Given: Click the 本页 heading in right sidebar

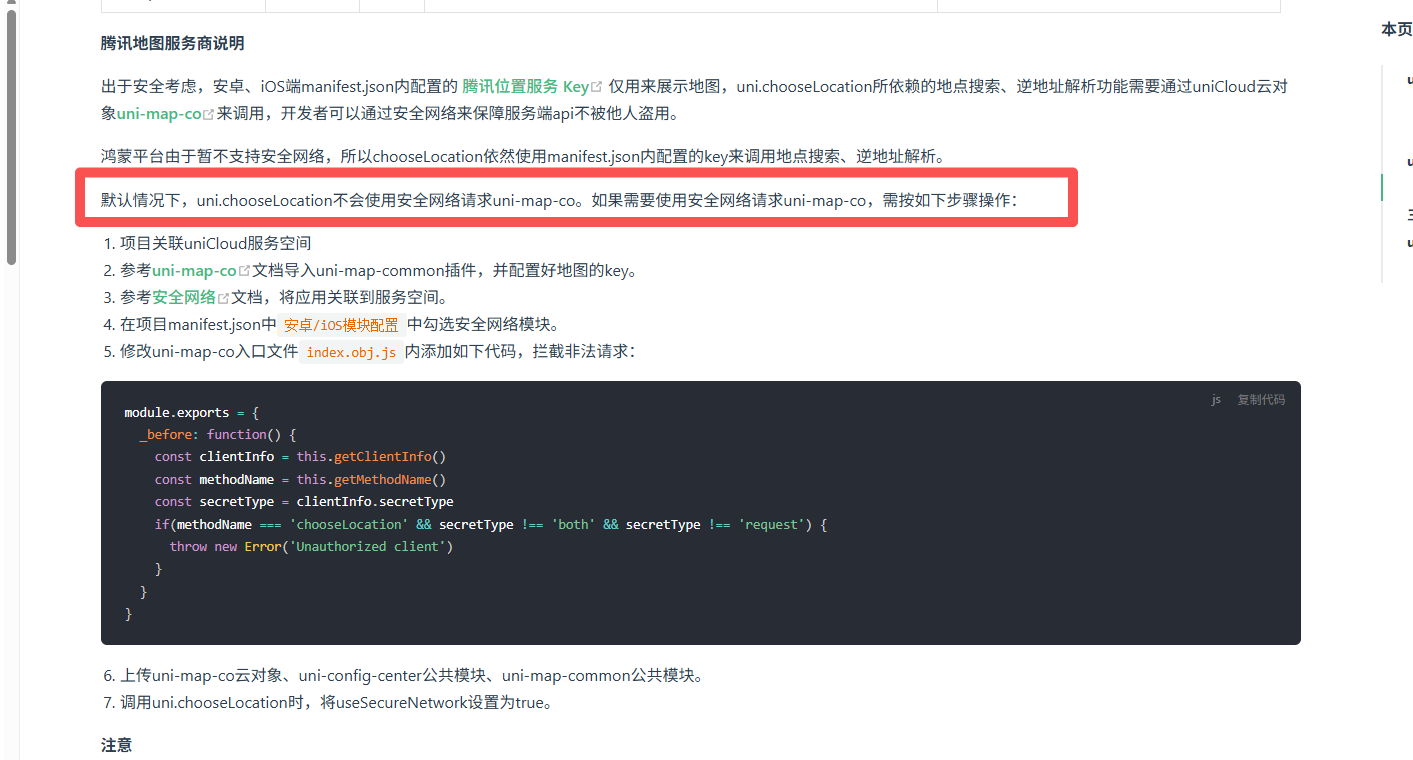Looking at the screenshot, I should [1396, 30].
